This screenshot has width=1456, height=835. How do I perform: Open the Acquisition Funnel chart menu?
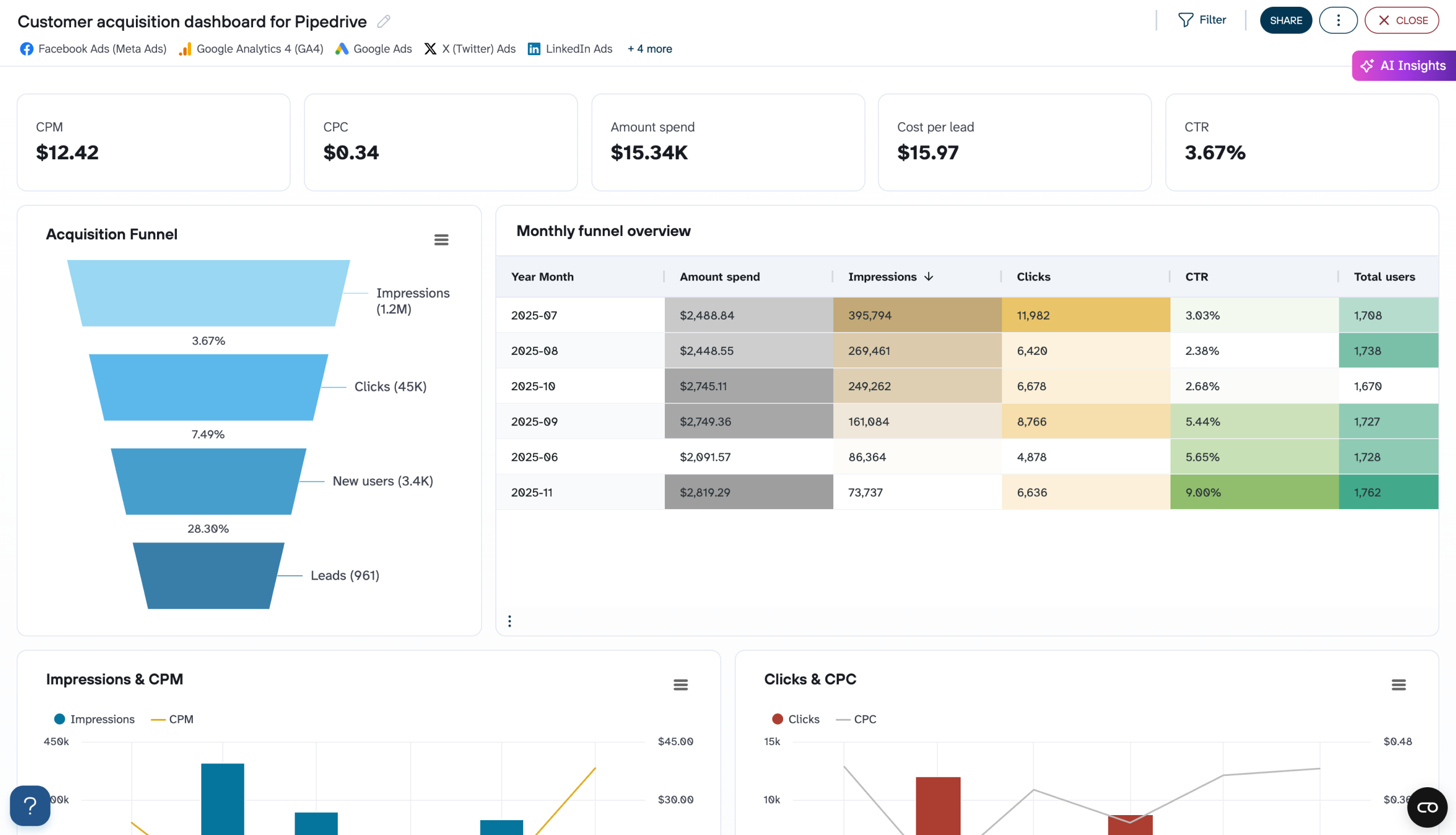[x=441, y=239]
